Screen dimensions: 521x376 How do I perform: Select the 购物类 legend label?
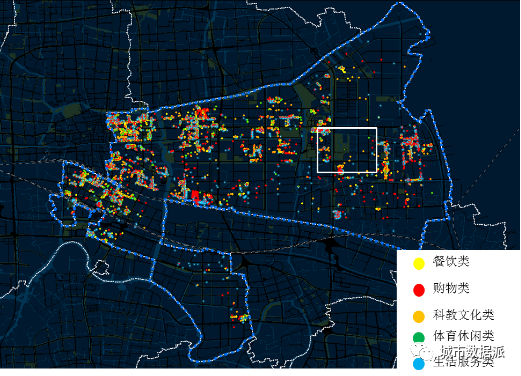451,288
